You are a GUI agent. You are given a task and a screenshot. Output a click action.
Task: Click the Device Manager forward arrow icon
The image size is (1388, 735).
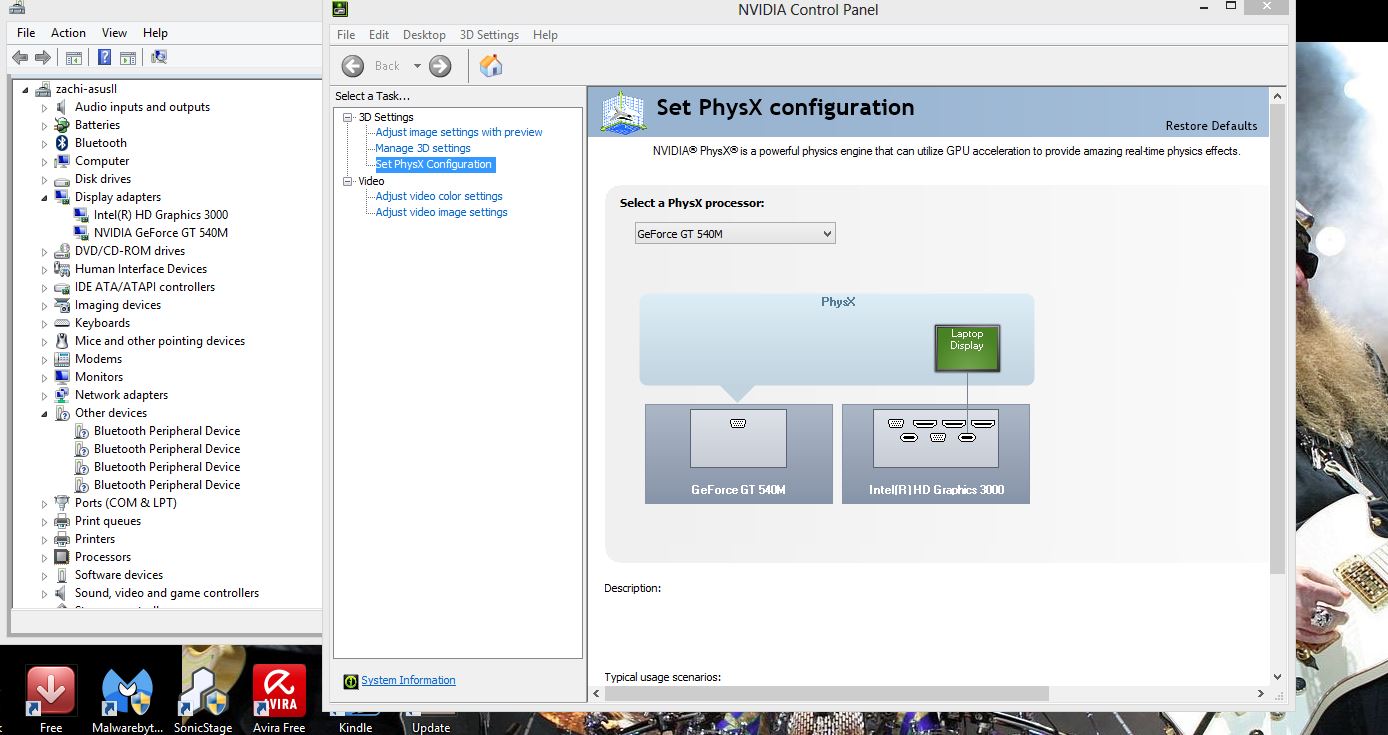pyautogui.click(x=43, y=58)
